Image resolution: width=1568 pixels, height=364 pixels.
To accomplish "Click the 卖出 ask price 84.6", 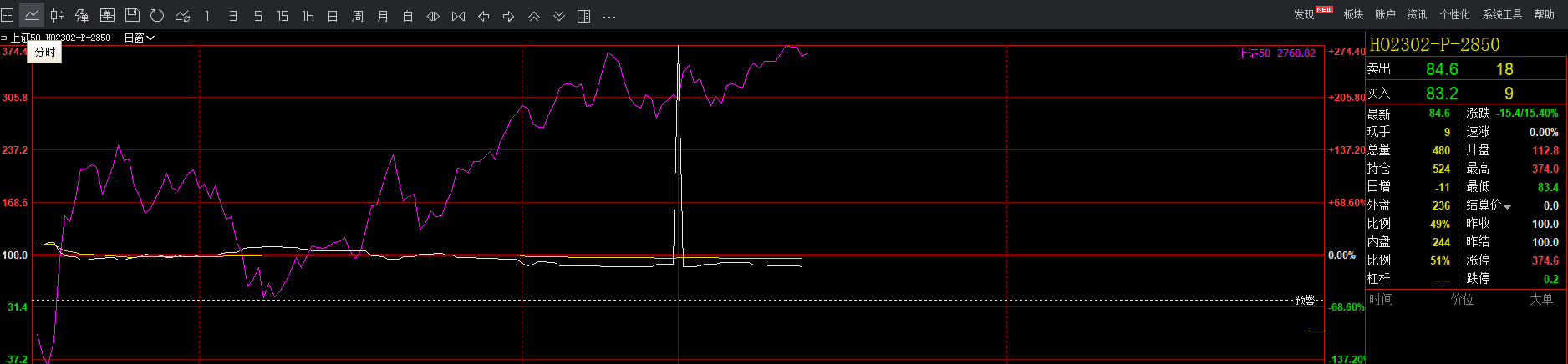I will (1442, 69).
